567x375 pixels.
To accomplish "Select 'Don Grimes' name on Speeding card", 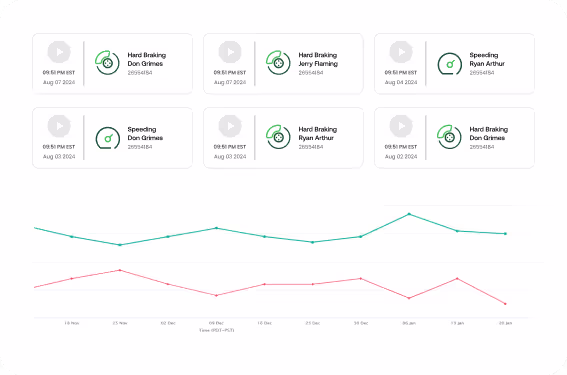I will 145,138.
